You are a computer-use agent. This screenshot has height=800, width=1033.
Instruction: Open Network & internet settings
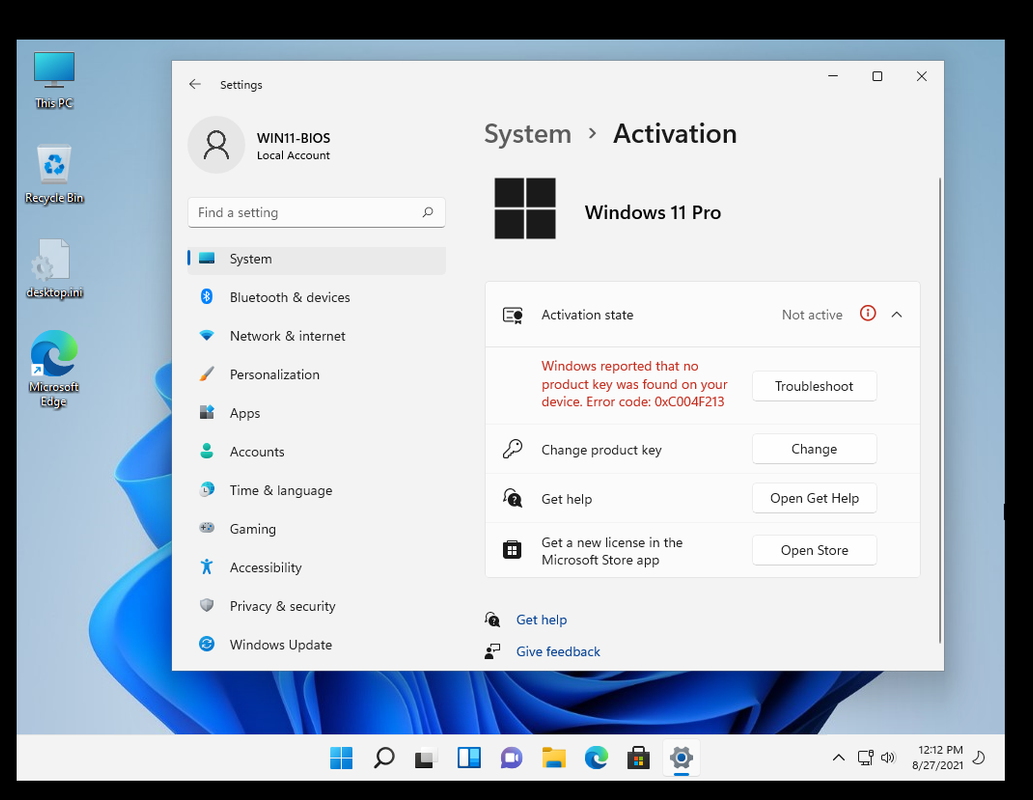(x=317, y=336)
